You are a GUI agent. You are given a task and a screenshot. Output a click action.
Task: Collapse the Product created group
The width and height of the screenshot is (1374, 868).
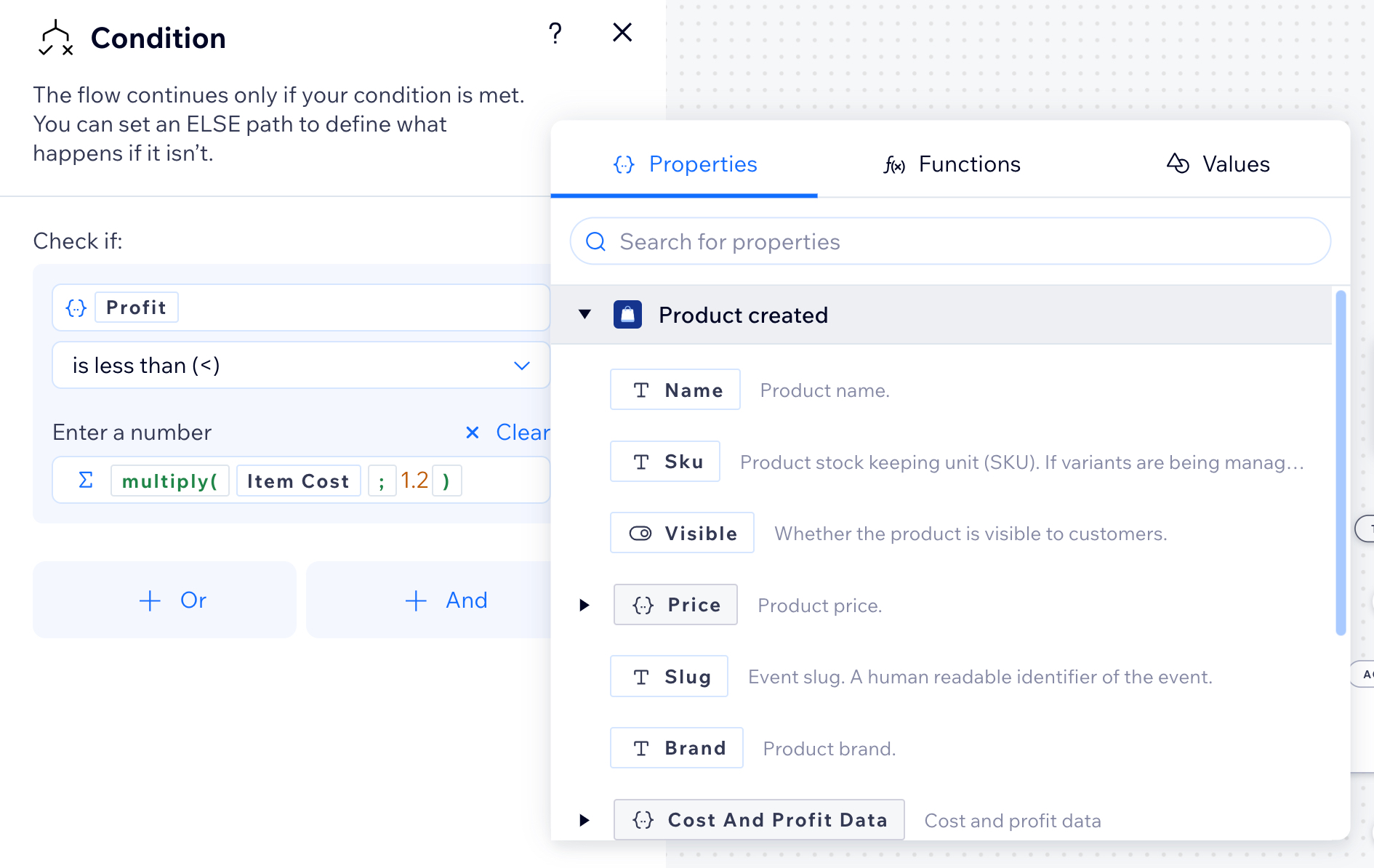(x=584, y=315)
